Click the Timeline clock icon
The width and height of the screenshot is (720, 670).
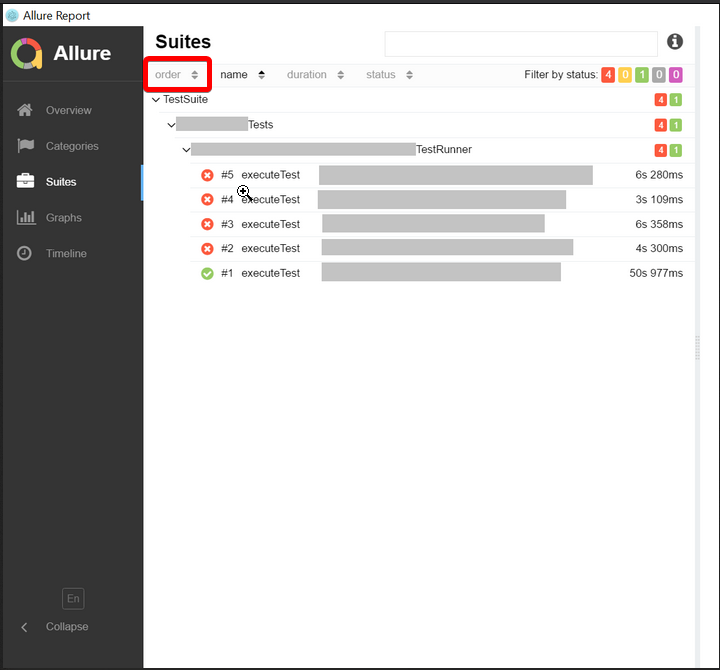(x=24, y=253)
